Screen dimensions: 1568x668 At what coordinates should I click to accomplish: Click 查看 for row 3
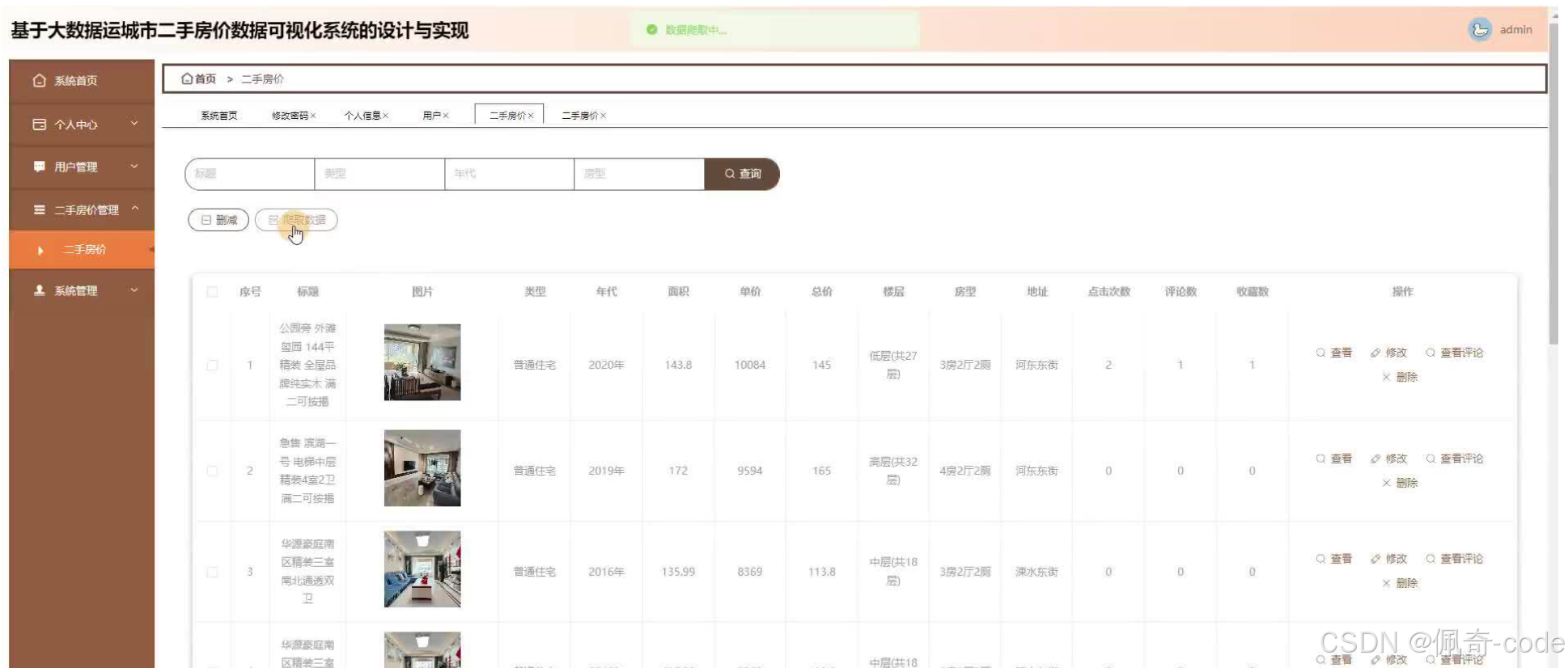click(1334, 559)
